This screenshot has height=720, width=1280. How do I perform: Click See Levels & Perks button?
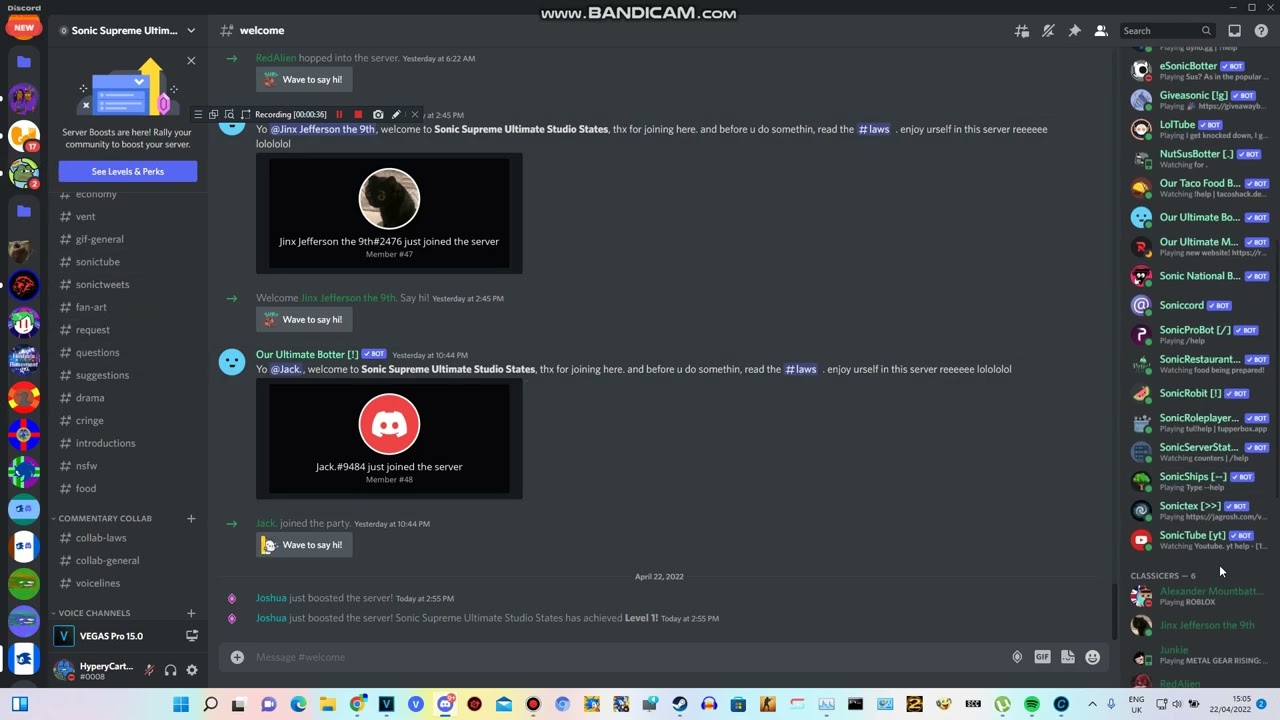coord(128,171)
